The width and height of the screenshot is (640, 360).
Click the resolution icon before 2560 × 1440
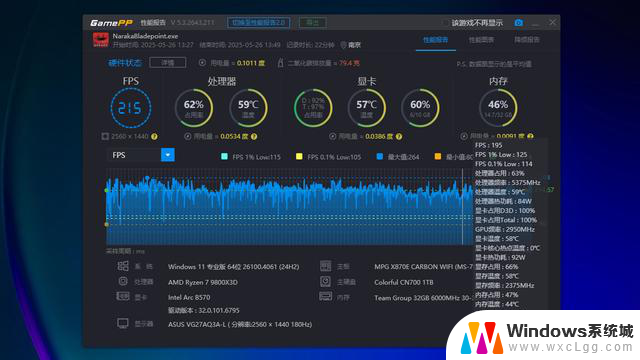coord(105,136)
